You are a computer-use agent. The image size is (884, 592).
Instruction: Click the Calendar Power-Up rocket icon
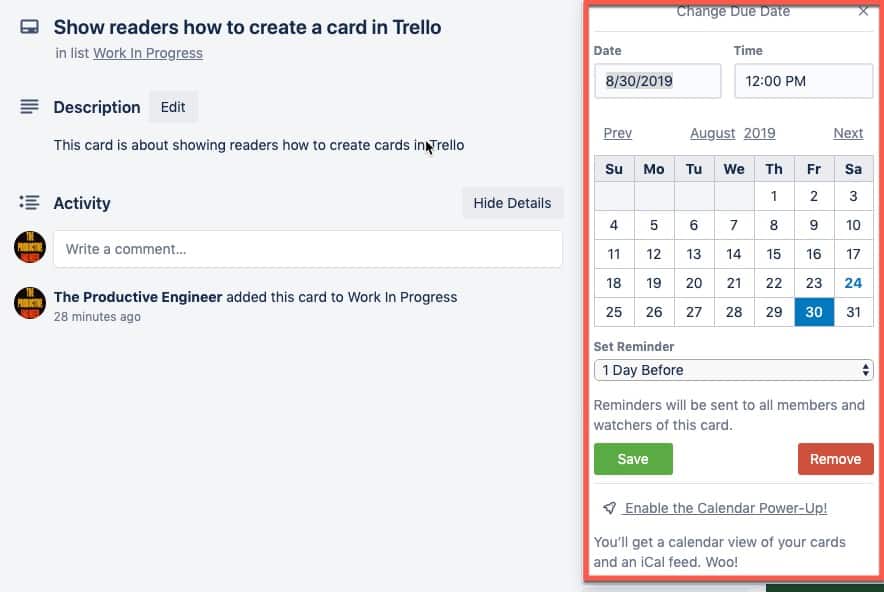(x=609, y=508)
